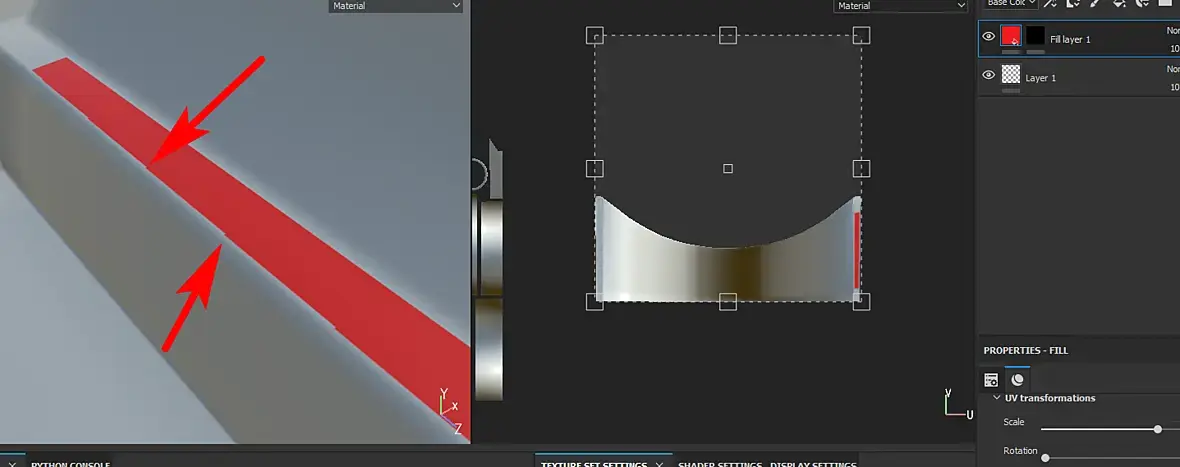Open the Material dropdown in the 3D viewport
Image resolution: width=1180 pixels, height=467 pixels.
(x=395, y=6)
